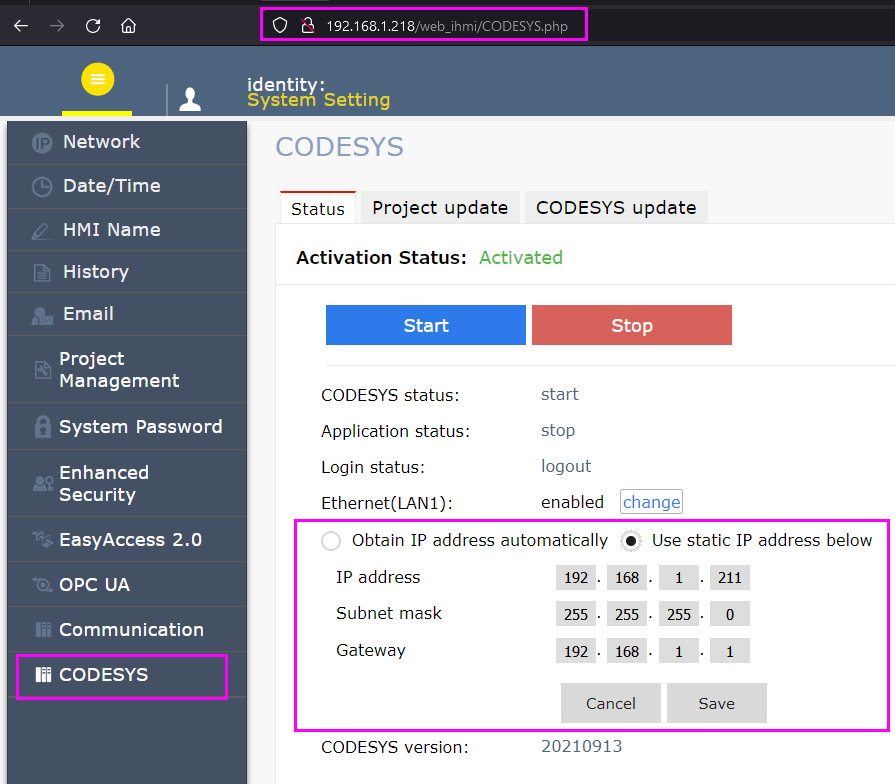Click the shield tracking protection icon
Viewport: 895px width, 784px height.
click(x=280, y=26)
